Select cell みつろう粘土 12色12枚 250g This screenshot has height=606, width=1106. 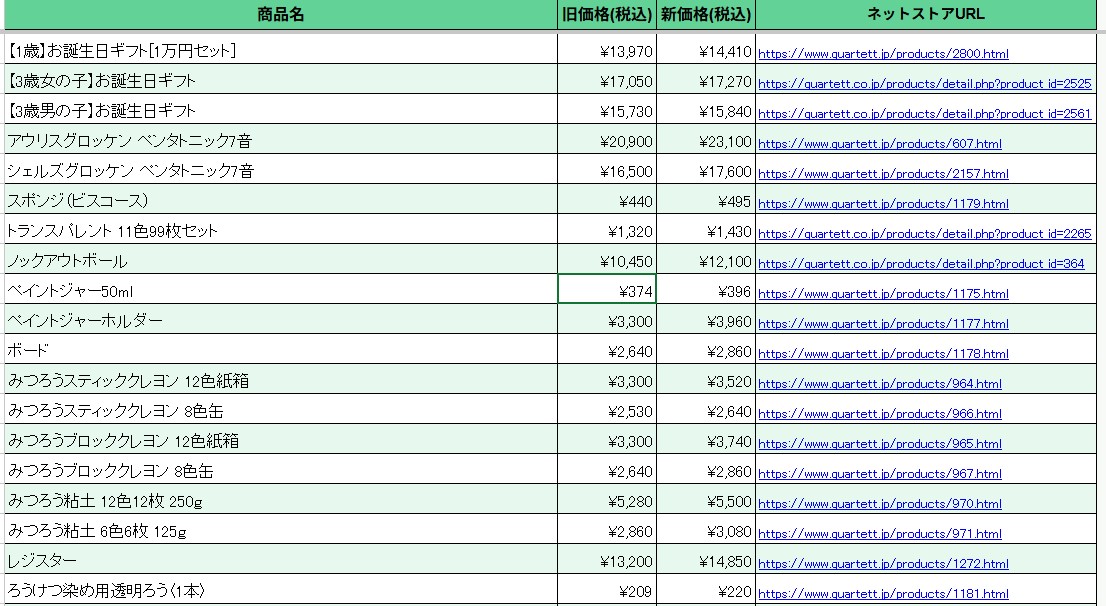[x=281, y=499]
